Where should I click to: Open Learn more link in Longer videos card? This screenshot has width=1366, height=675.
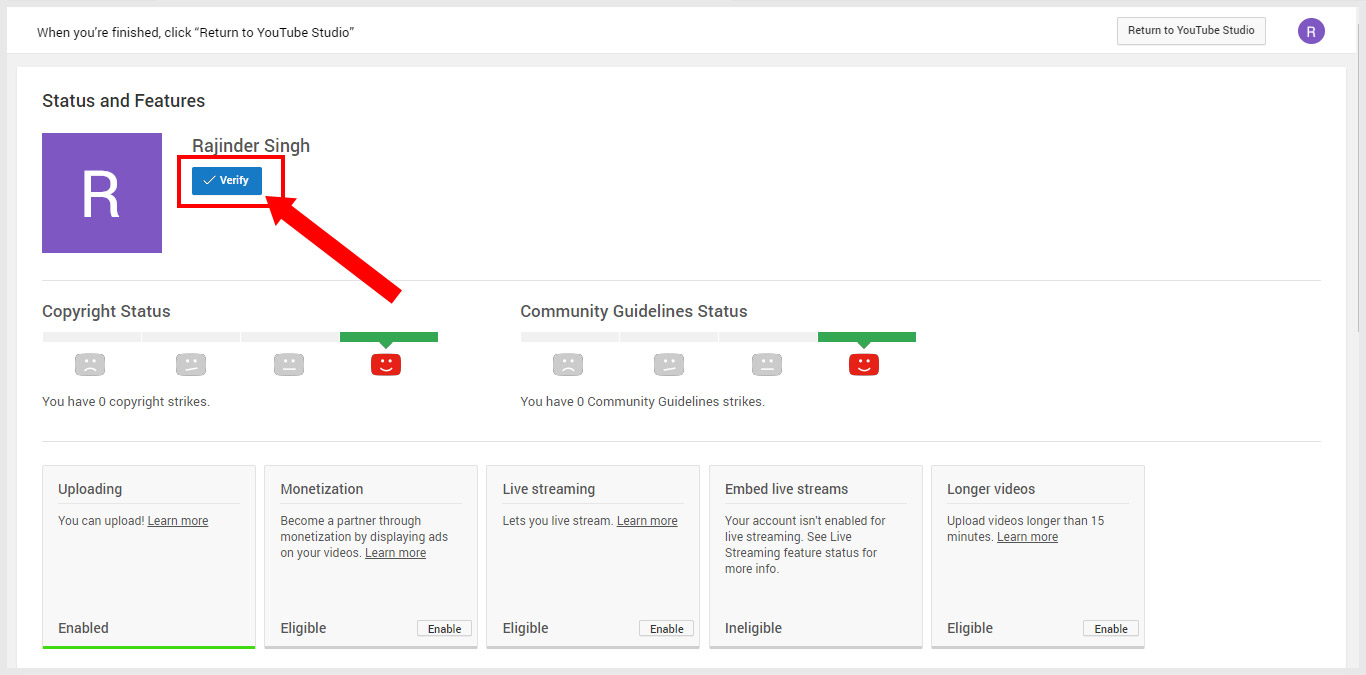coord(1027,537)
